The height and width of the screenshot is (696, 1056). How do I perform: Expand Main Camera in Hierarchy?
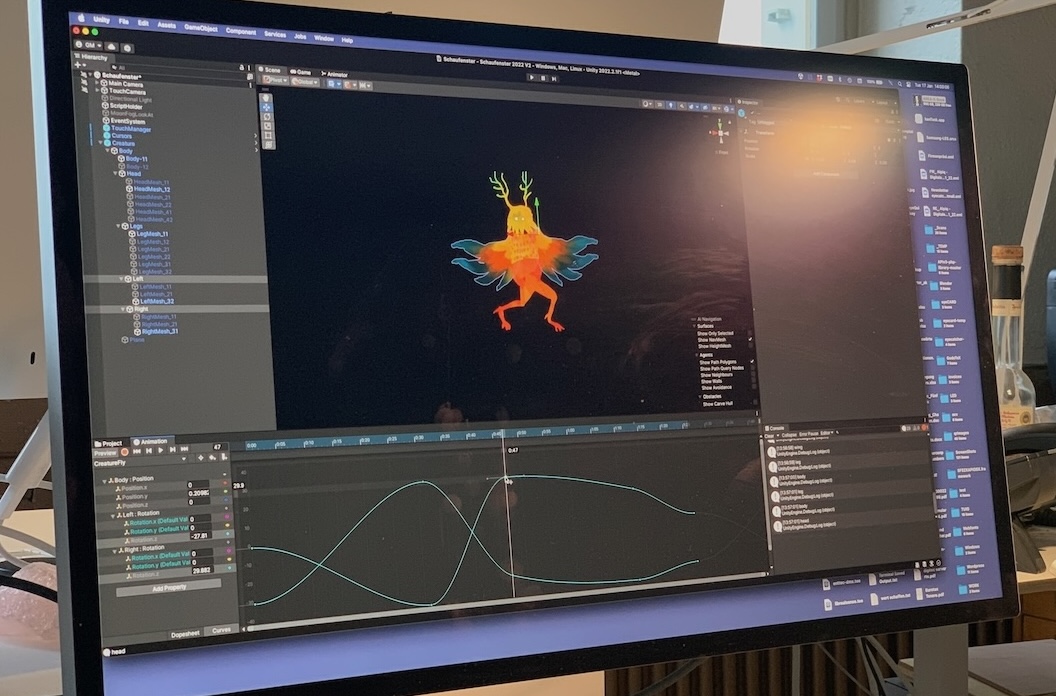point(97,82)
